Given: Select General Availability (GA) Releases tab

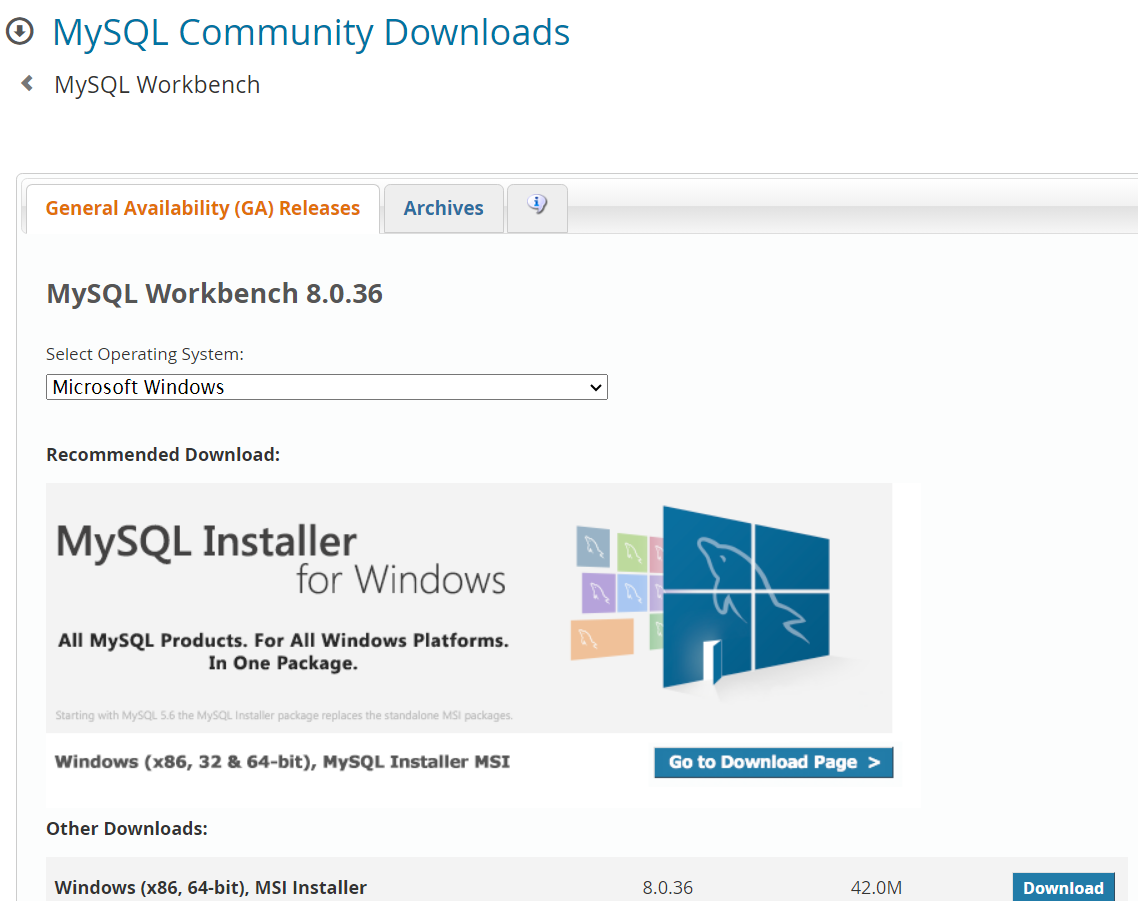Looking at the screenshot, I should [202, 208].
